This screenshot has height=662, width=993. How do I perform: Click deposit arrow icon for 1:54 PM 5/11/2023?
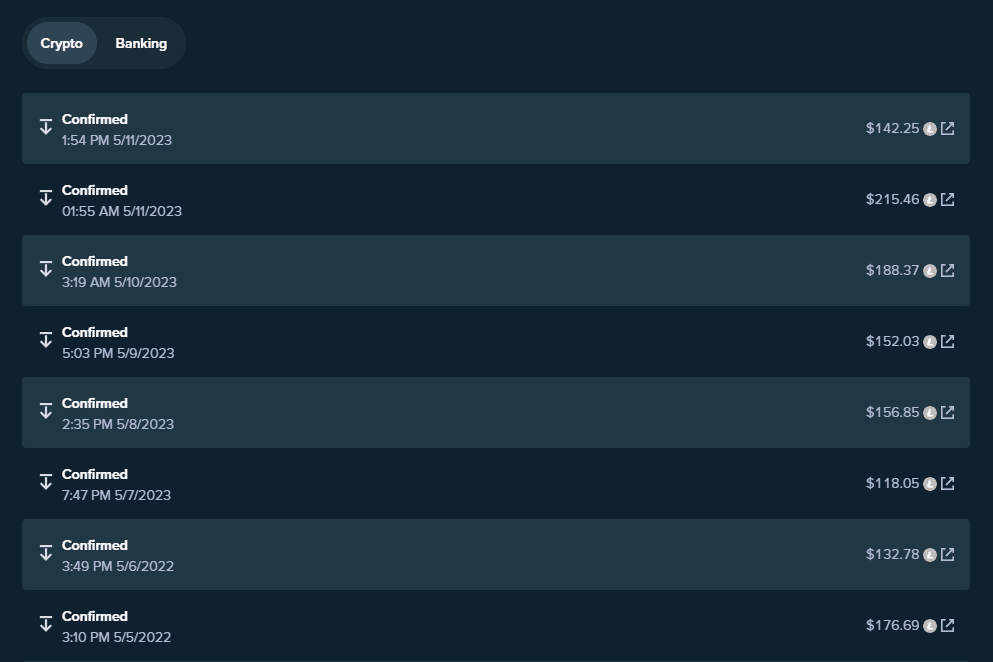[x=45, y=127]
